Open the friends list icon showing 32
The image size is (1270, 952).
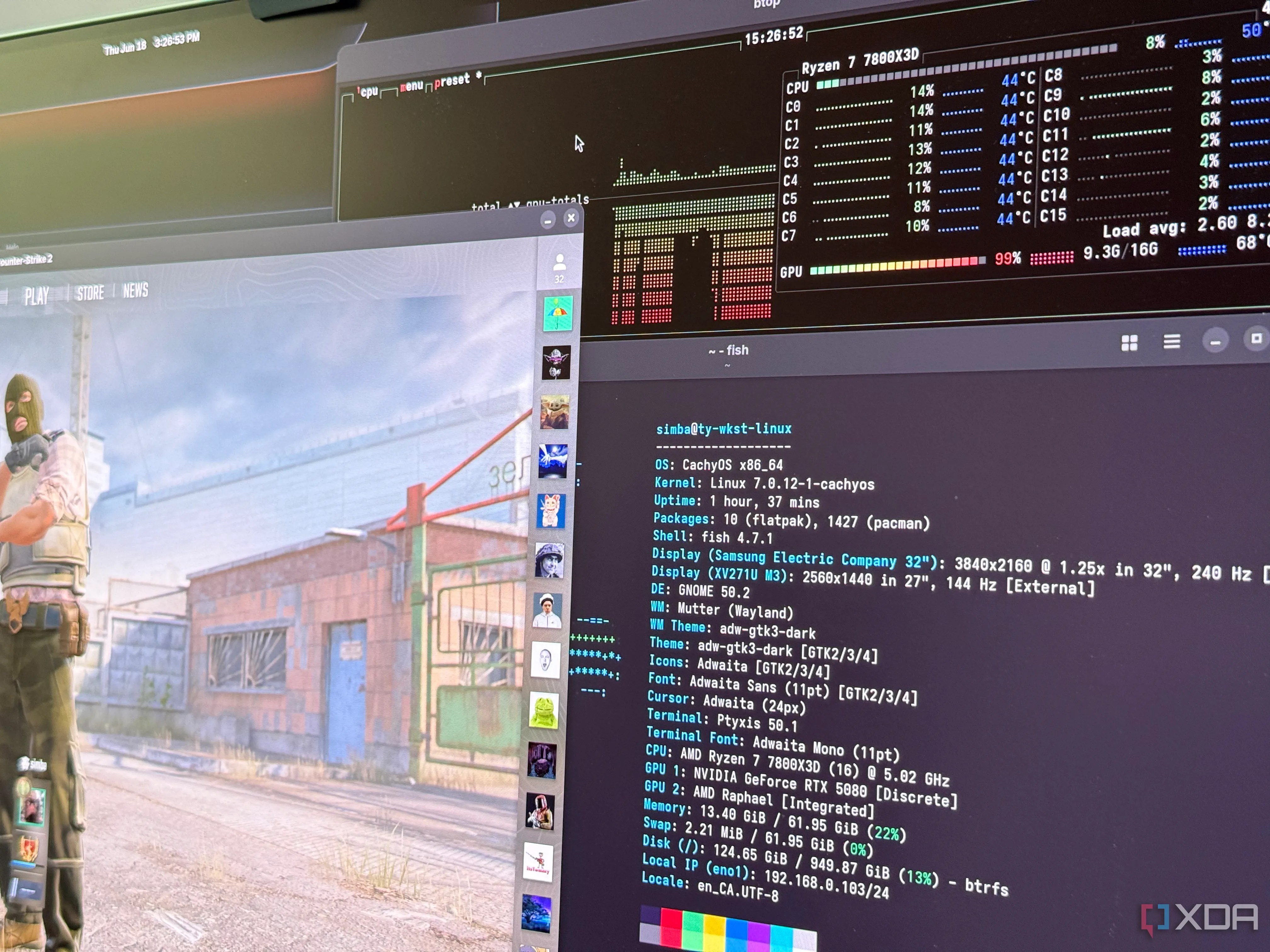coord(559,268)
